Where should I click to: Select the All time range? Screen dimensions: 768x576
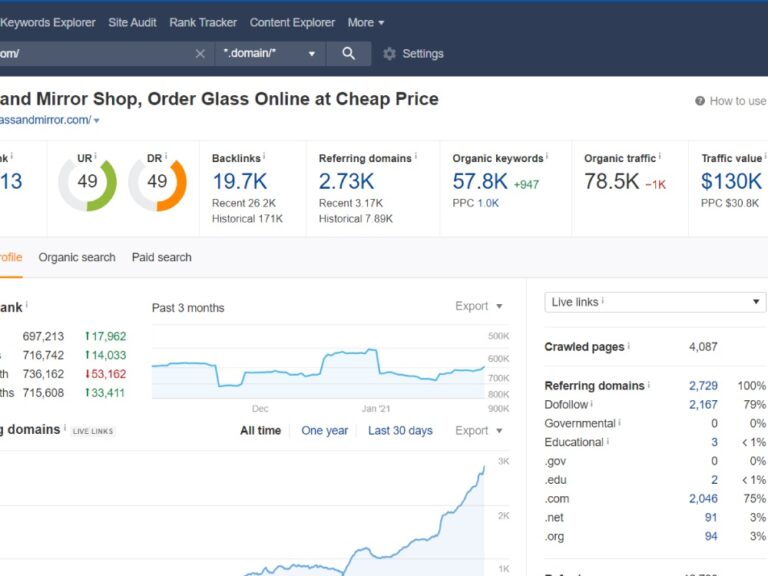(261, 431)
